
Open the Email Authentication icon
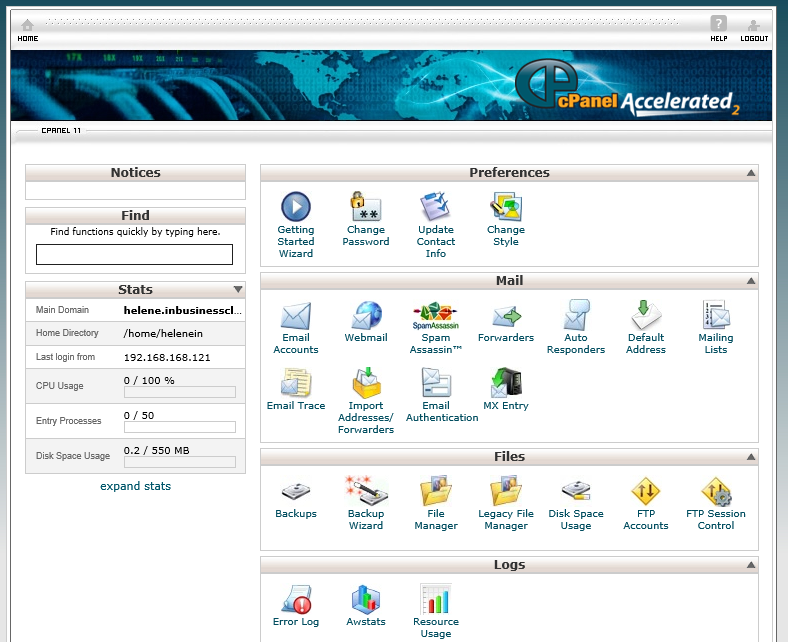tap(435, 383)
